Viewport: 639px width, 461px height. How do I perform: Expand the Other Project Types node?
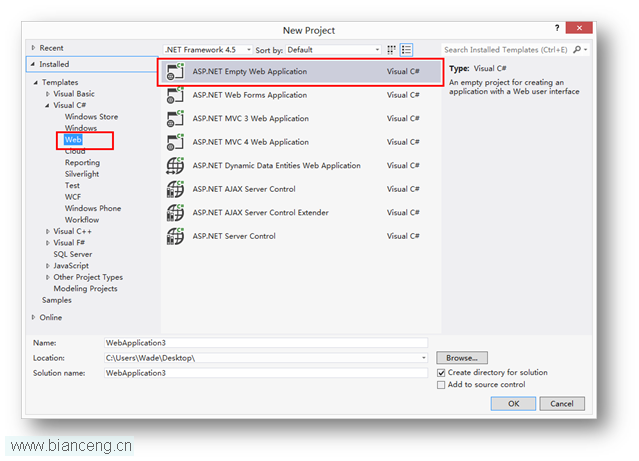pos(48,277)
